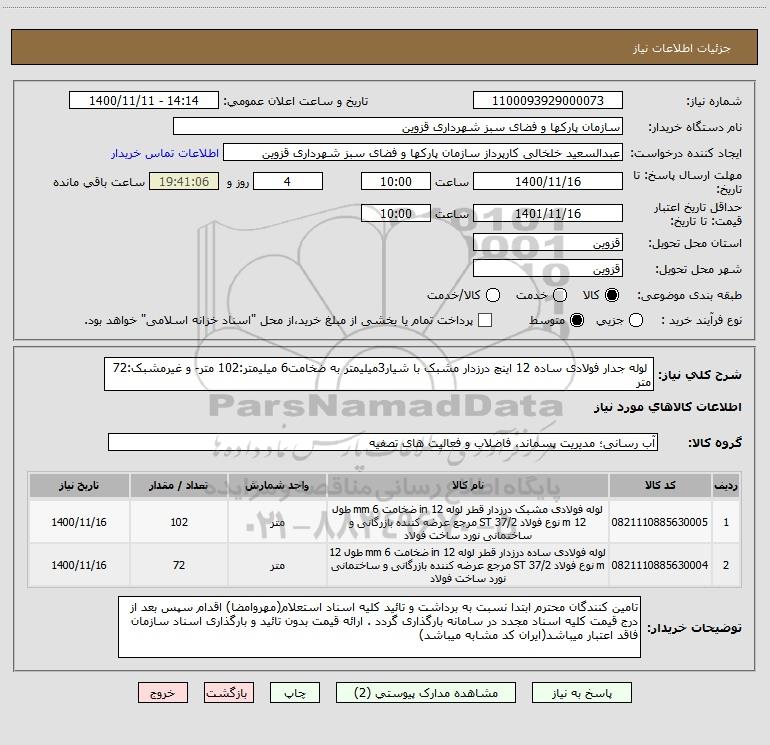
Task: Click the delivery province field قزوین
Action: pos(548,243)
